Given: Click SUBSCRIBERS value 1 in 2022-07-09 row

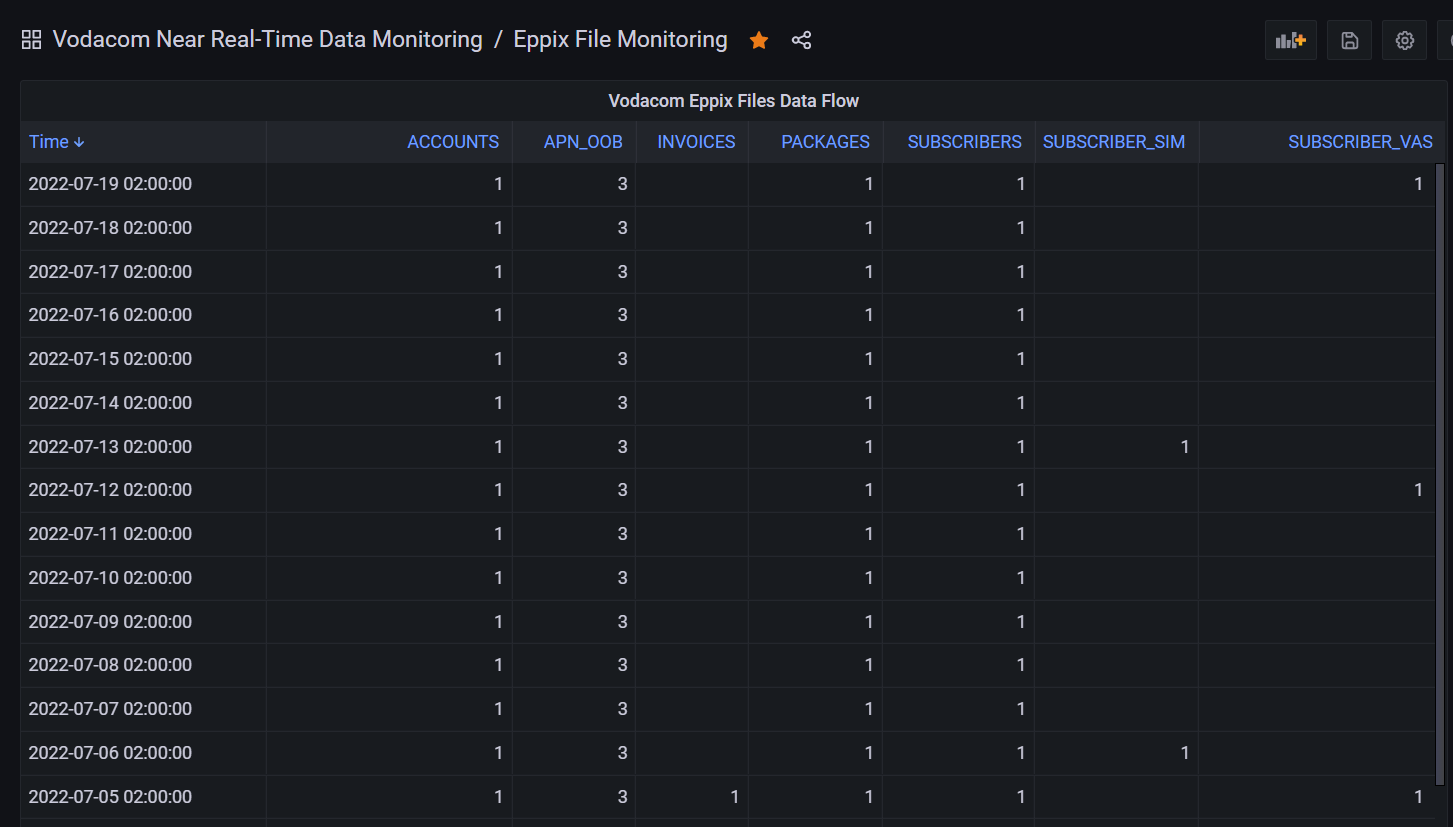Looking at the screenshot, I should [1021, 622].
